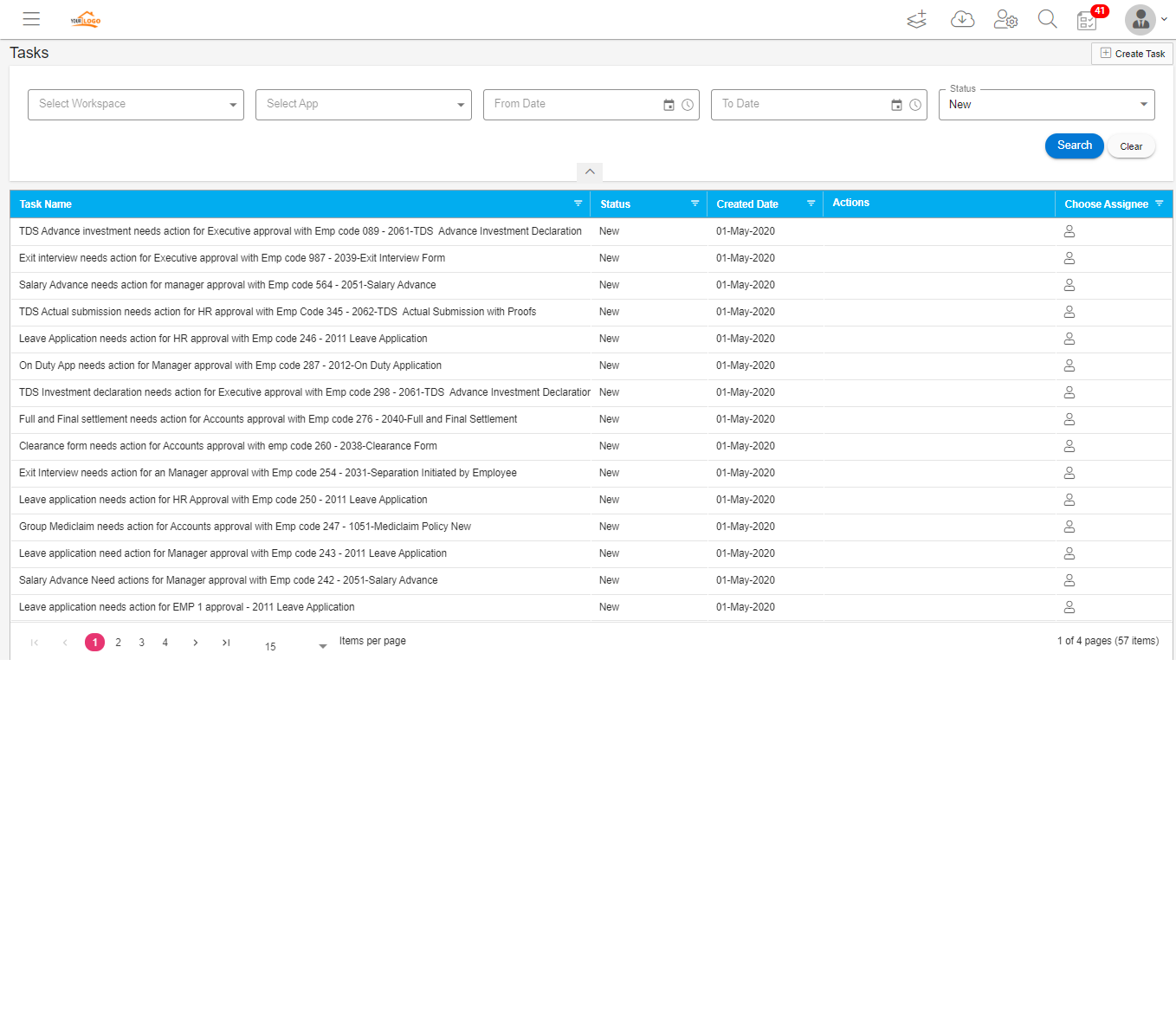Click the company logo in header

click(x=86, y=19)
